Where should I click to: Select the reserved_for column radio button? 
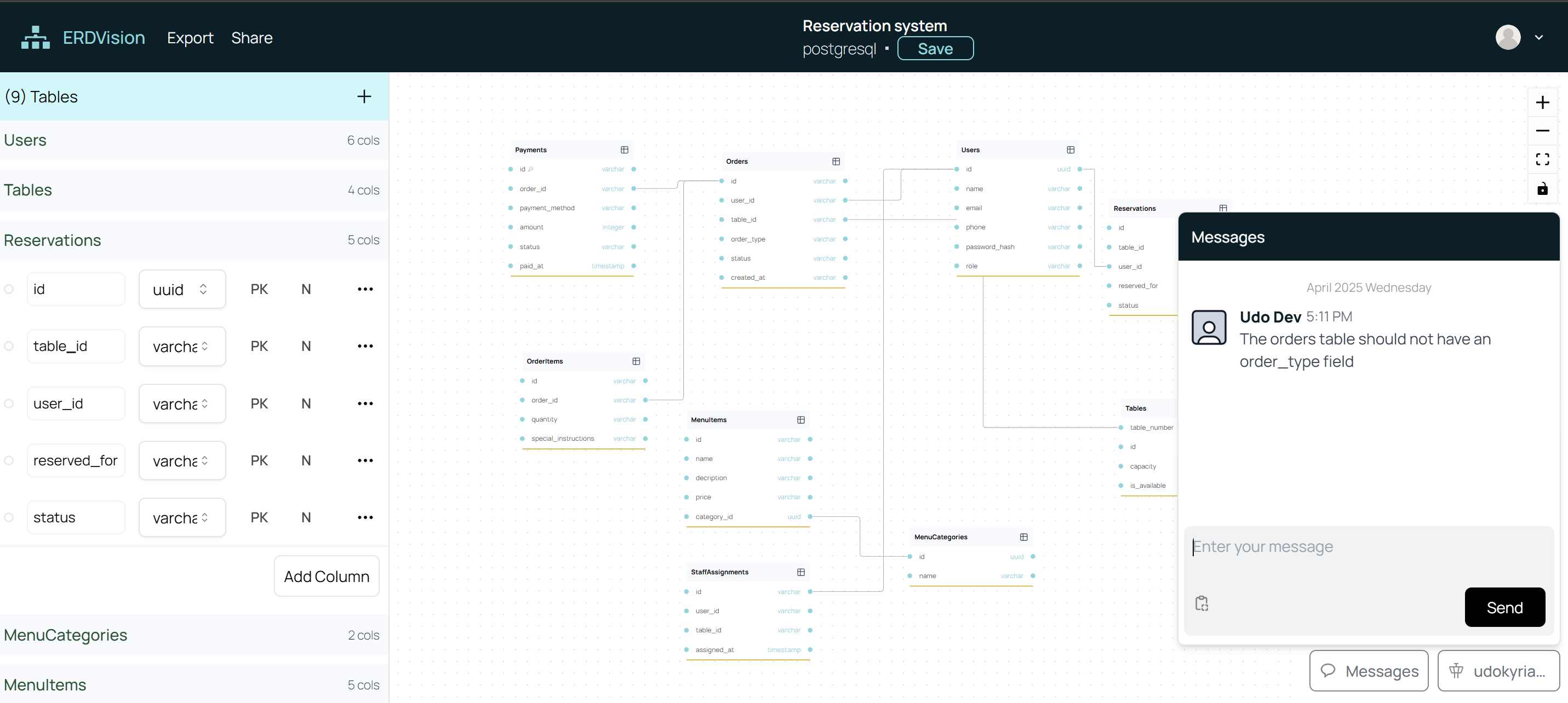coord(9,460)
